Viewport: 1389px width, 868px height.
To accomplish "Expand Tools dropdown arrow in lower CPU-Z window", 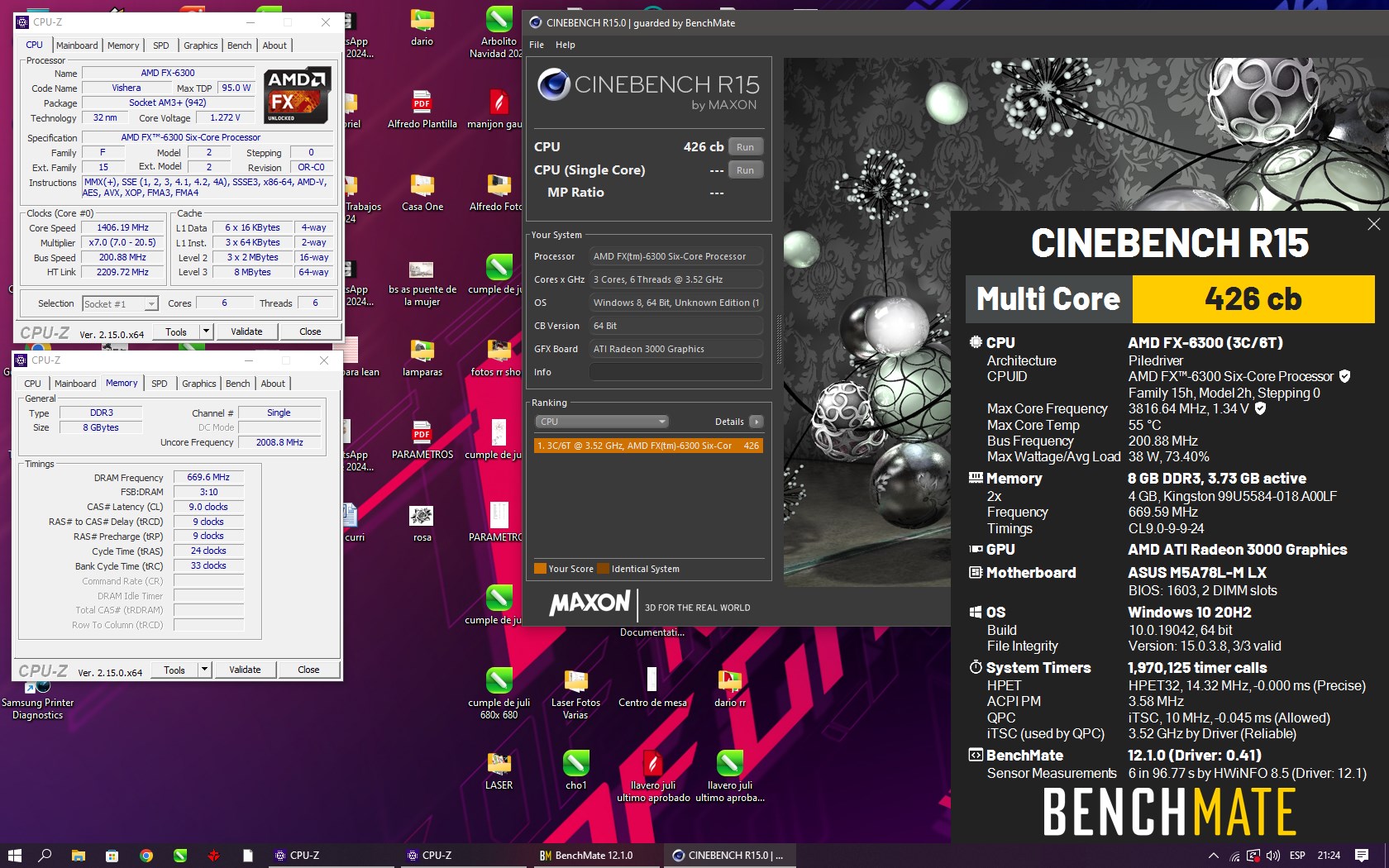I will click(x=205, y=670).
